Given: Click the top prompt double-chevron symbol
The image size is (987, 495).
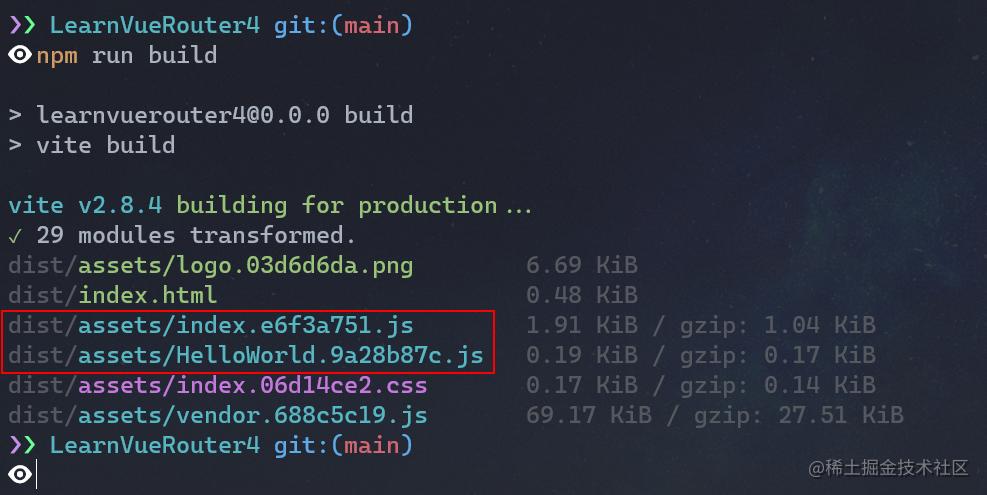Looking at the screenshot, I should (22, 26).
